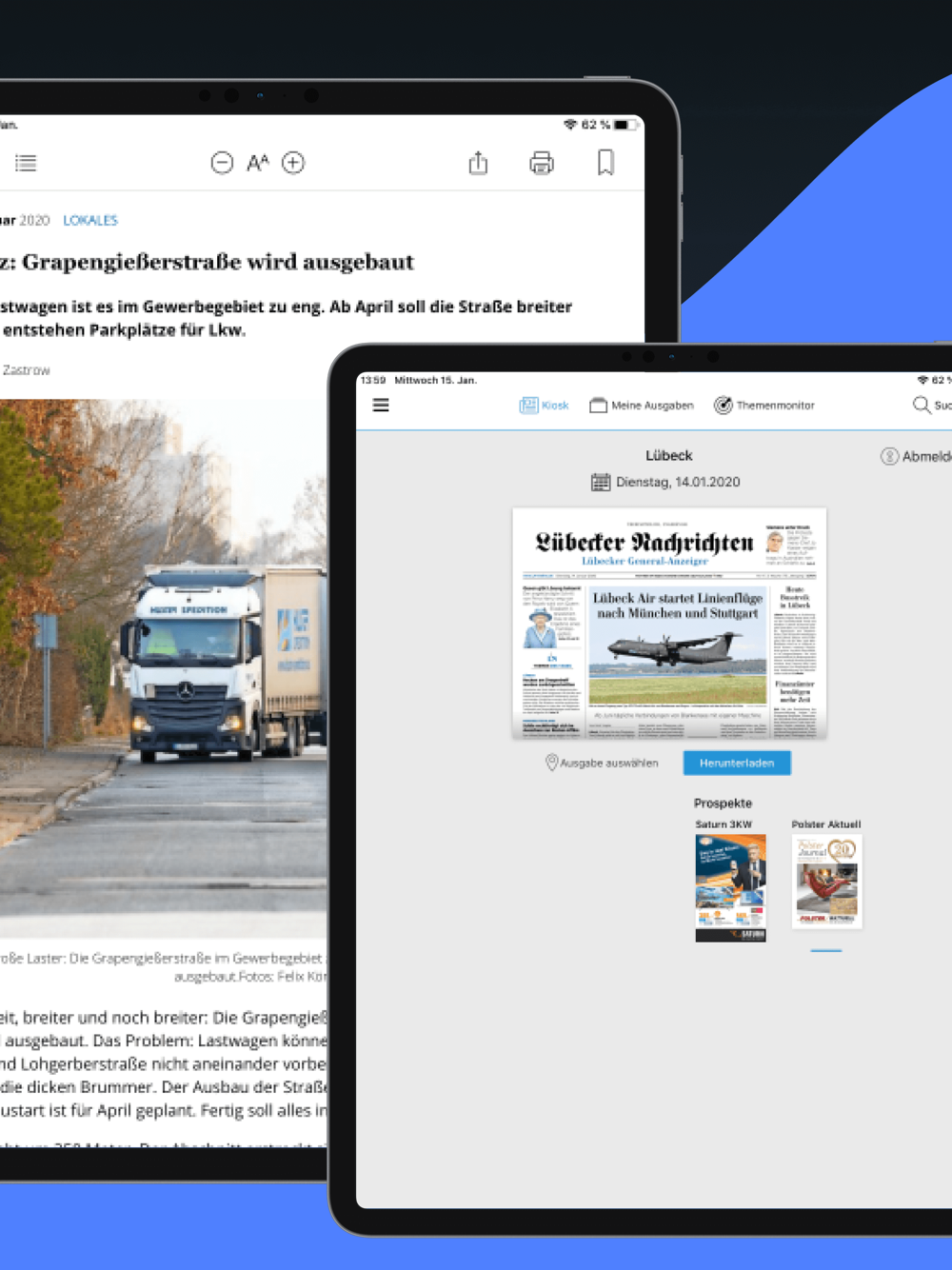Viewport: 952px width, 1270px height.
Task: Choose edition via Ausgabe auswählen
Action: [x=602, y=763]
